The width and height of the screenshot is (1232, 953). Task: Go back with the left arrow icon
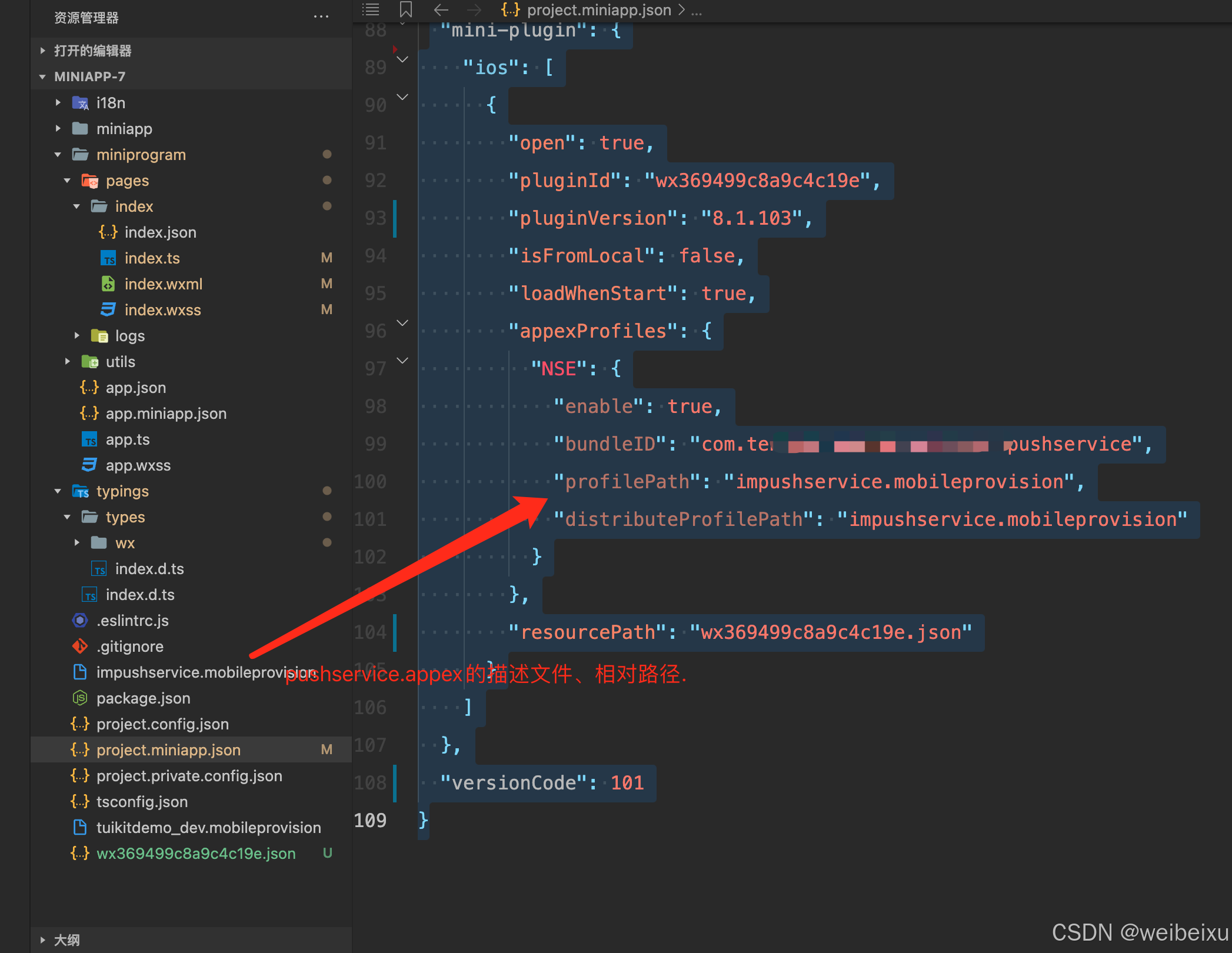click(441, 9)
